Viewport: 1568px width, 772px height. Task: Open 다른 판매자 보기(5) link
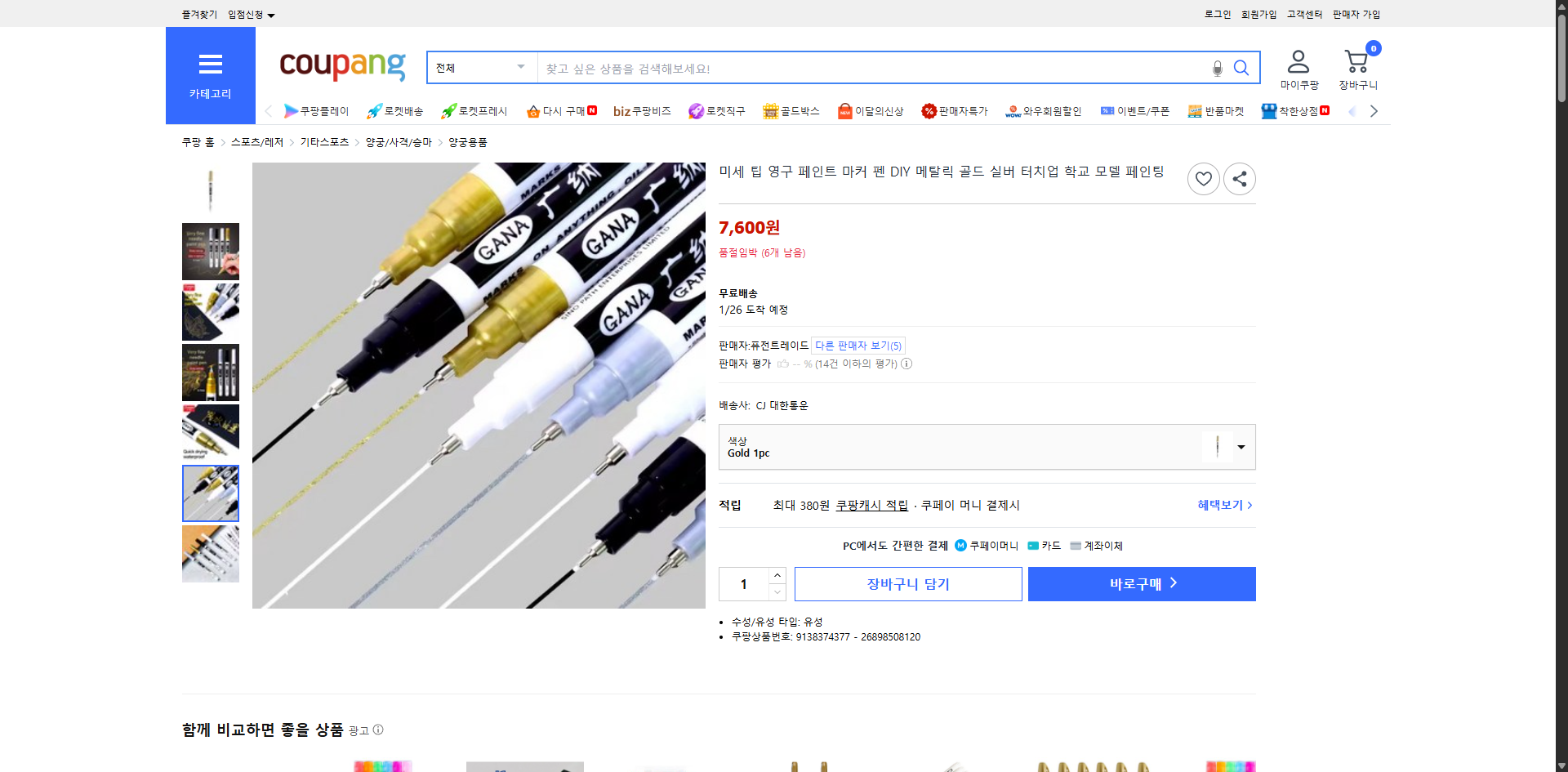pos(857,345)
